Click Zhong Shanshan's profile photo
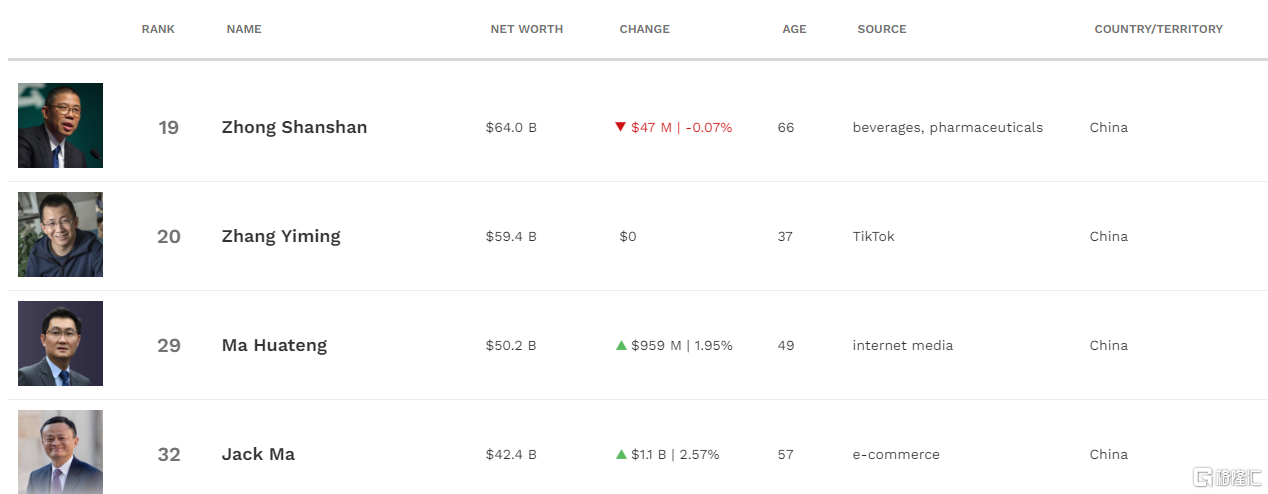The height and width of the screenshot is (494, 1268). click(x=60, y=125)
